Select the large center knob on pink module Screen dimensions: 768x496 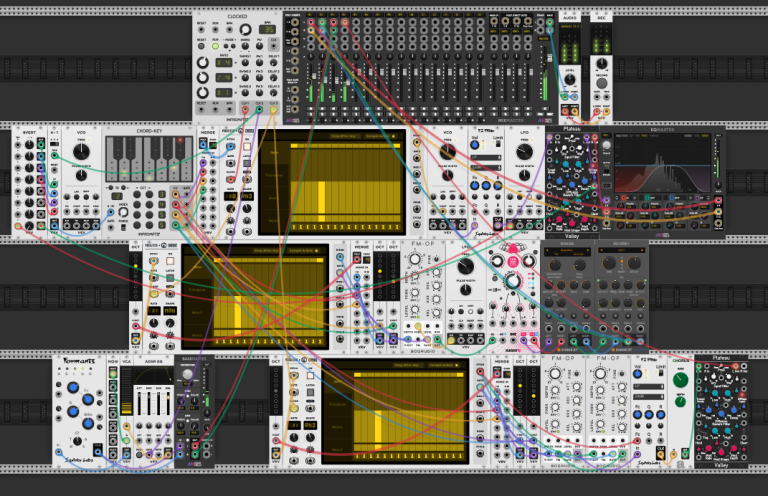coord(513,281)
